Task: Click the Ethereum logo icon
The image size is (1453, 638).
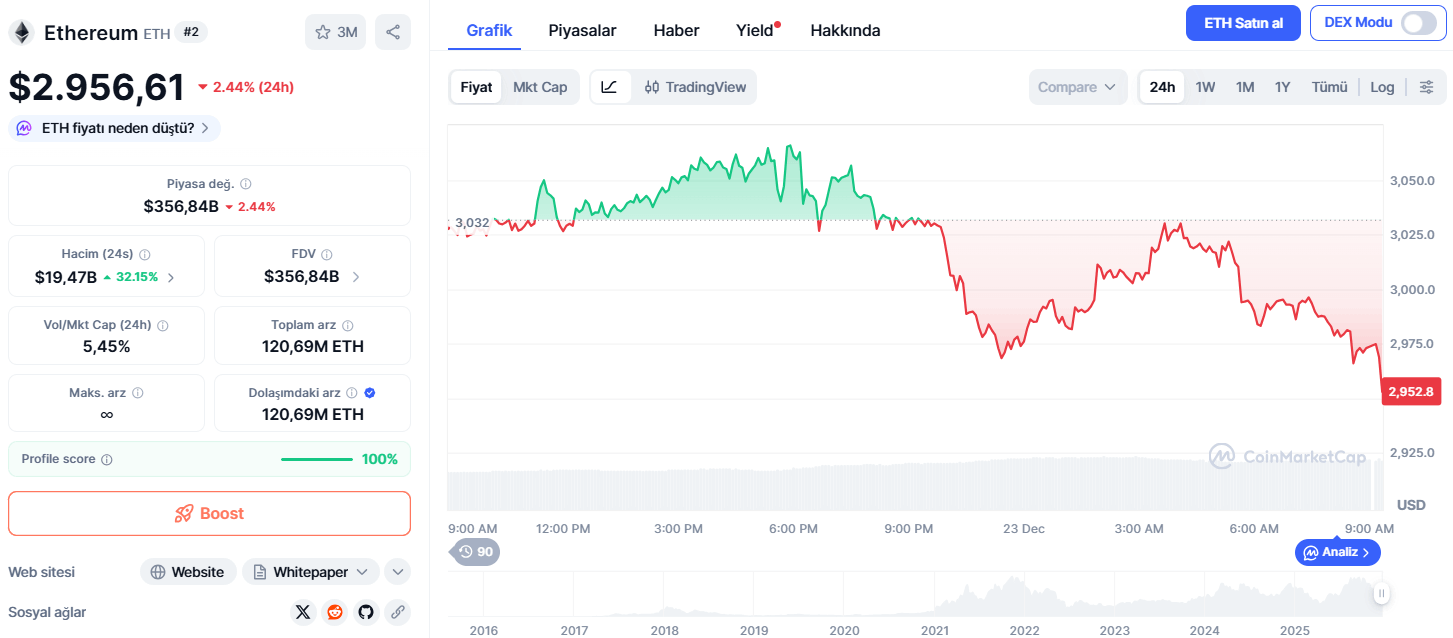Action: pos(21,32)
